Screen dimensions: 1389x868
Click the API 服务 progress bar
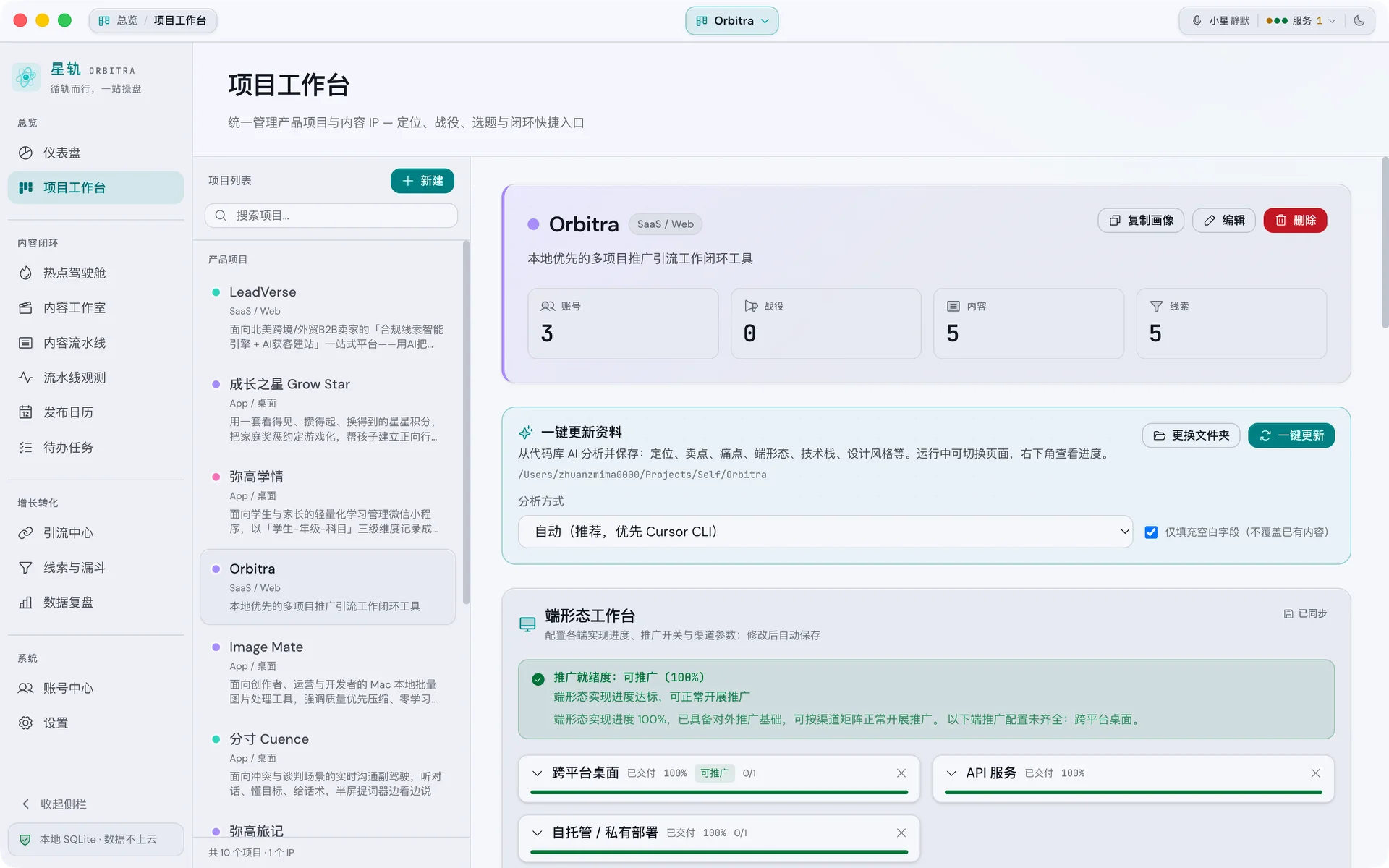1133,793
